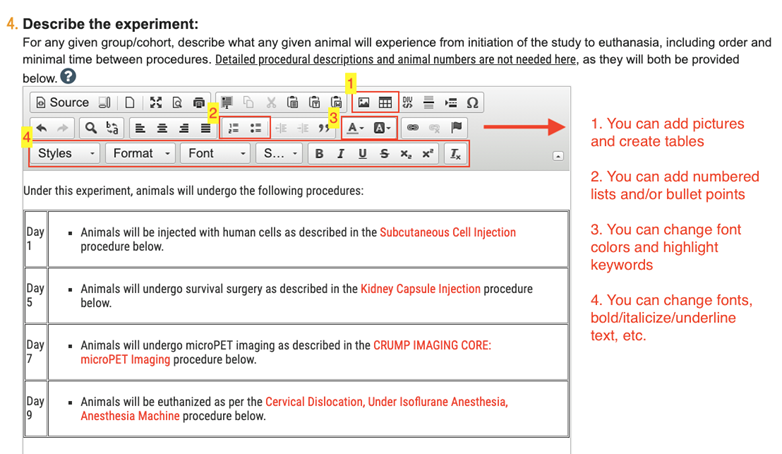This screenshot has width=782, height=454.
Task: Open the font Size dropdown
Action: coord(279,153)
